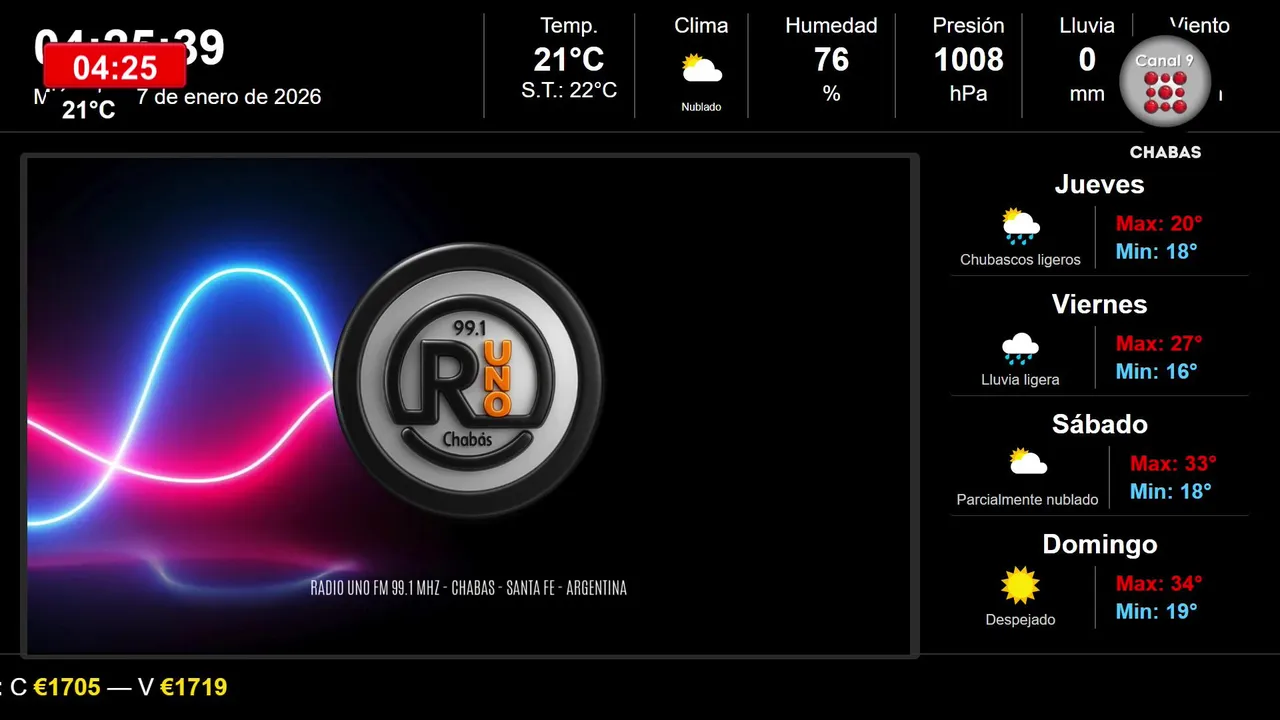Click Min: 18° for Jueves
The height and width of the screenshot is (720, 1280).
[x=1156, y=251]
